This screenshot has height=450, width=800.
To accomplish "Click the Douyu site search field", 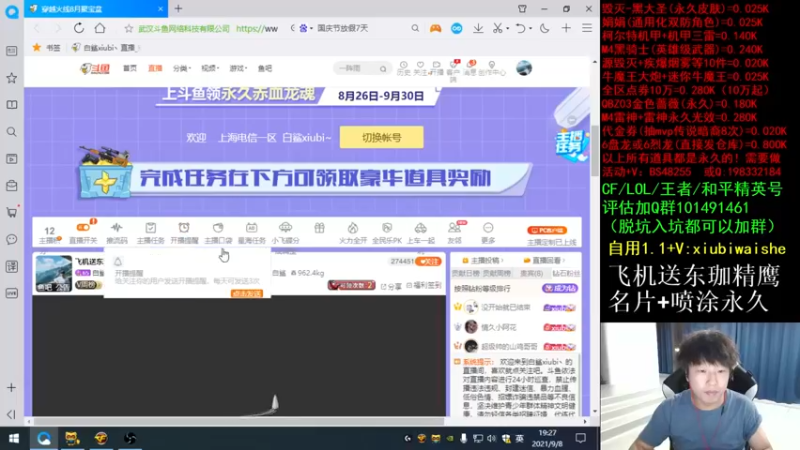I will click(360, 68).
